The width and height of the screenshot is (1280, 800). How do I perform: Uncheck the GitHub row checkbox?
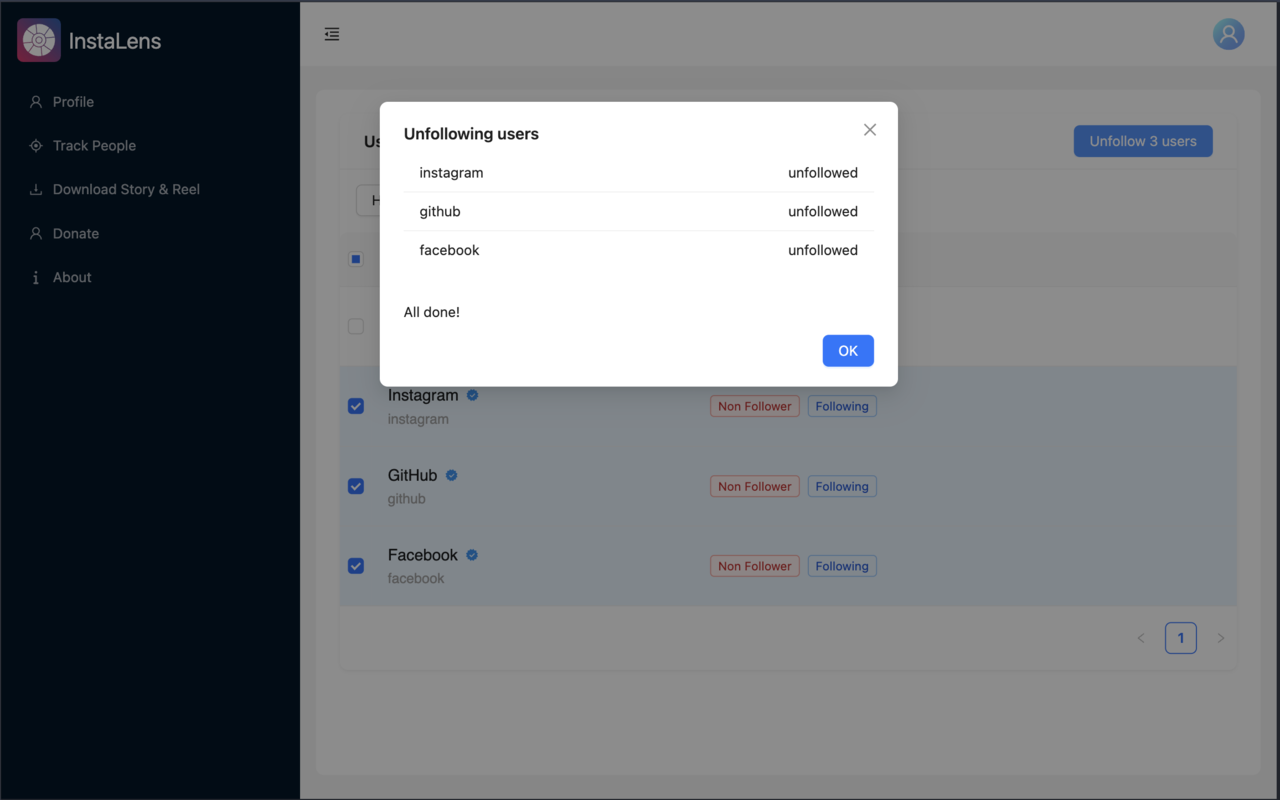356,486
